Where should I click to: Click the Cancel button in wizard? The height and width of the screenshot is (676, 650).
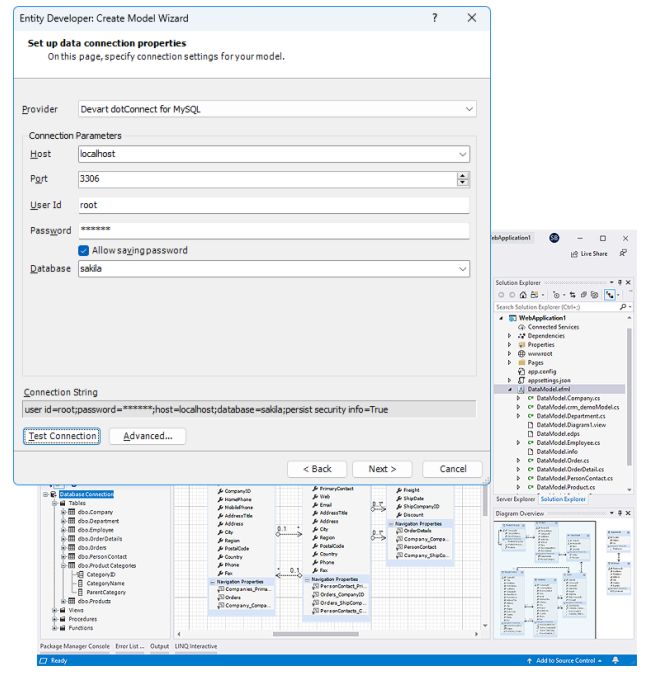453,469
